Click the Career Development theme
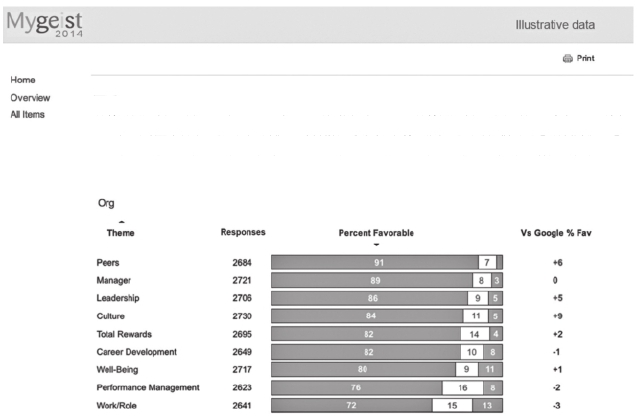 [137, 351]
